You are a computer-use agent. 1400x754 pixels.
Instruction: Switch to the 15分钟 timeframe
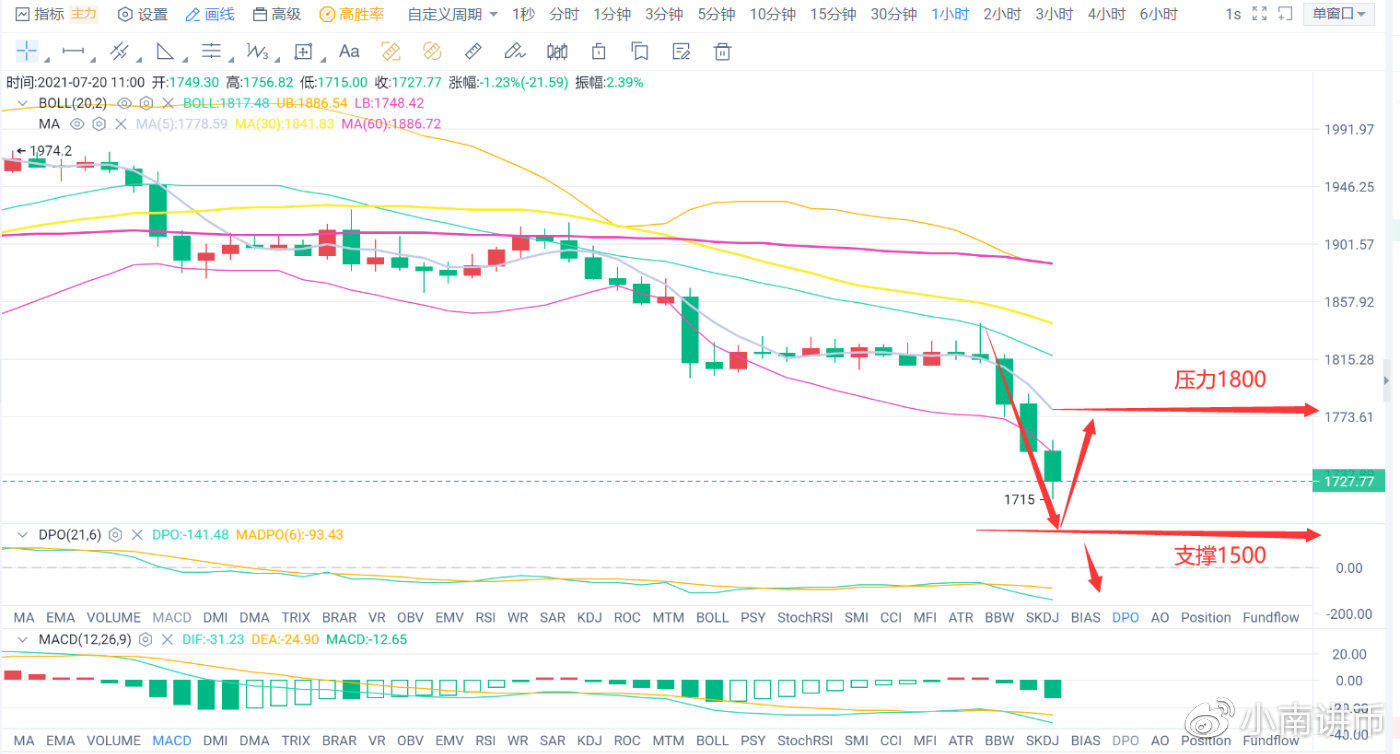pos(832,14)
